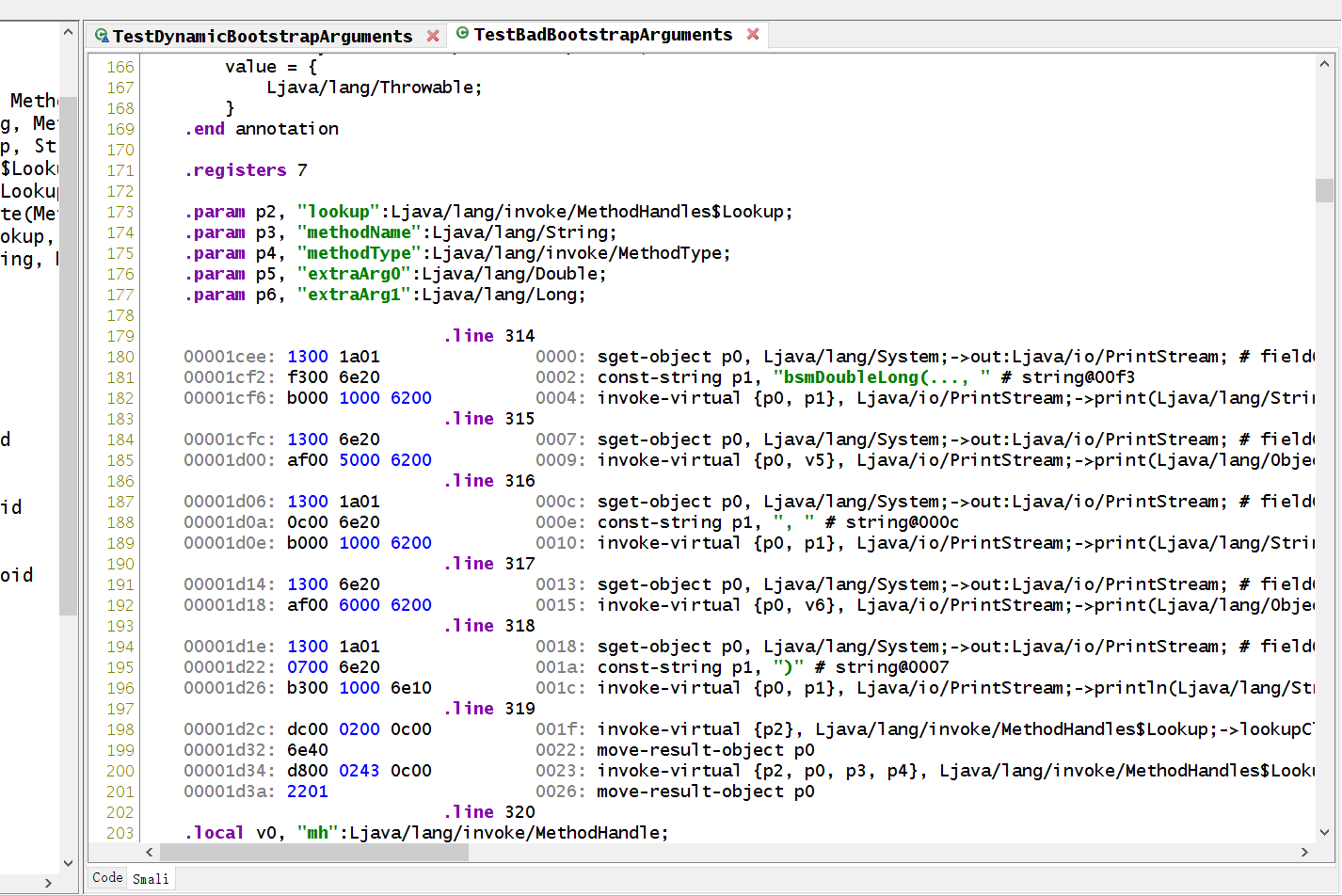Viewport: 1342px width, 896px height.
Task: Click the '.end' keyword before annotation
Action: tap(204, 129)
